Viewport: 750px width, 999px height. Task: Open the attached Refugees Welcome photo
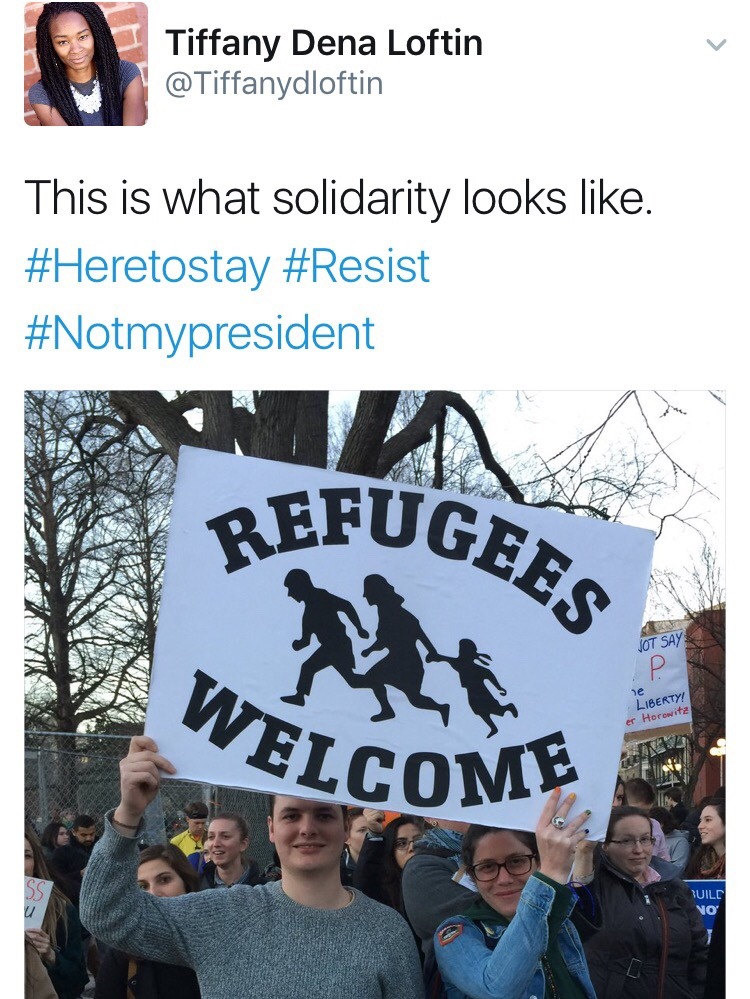click(375, 694)
